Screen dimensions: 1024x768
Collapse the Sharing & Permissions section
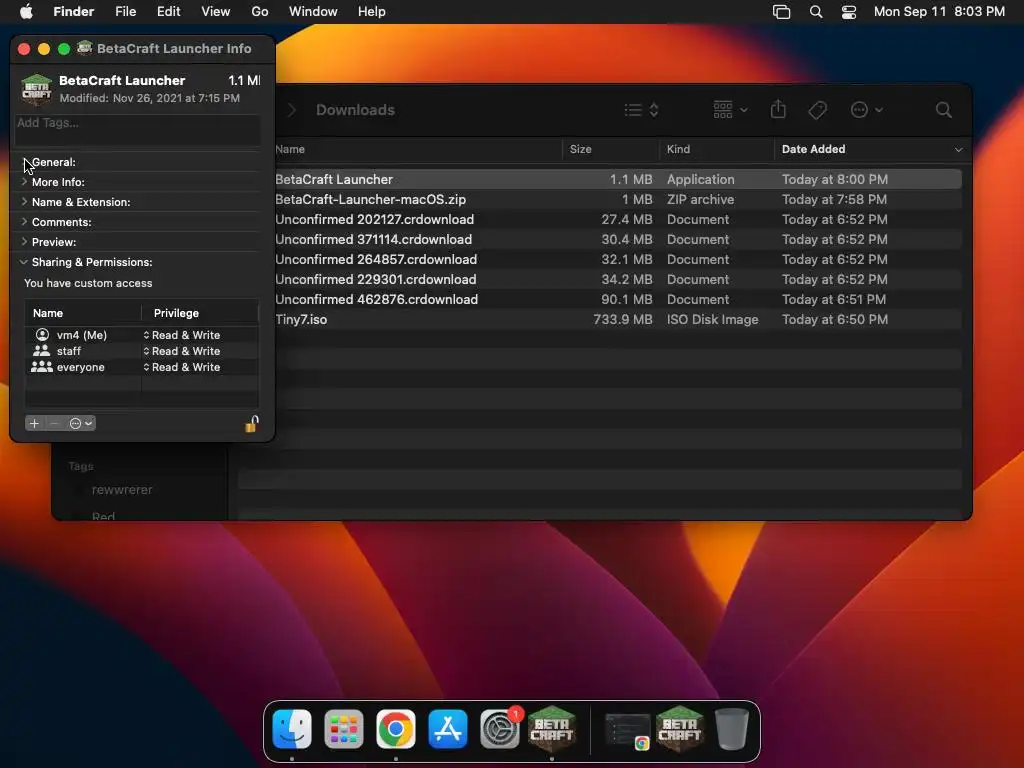[24, 262]
